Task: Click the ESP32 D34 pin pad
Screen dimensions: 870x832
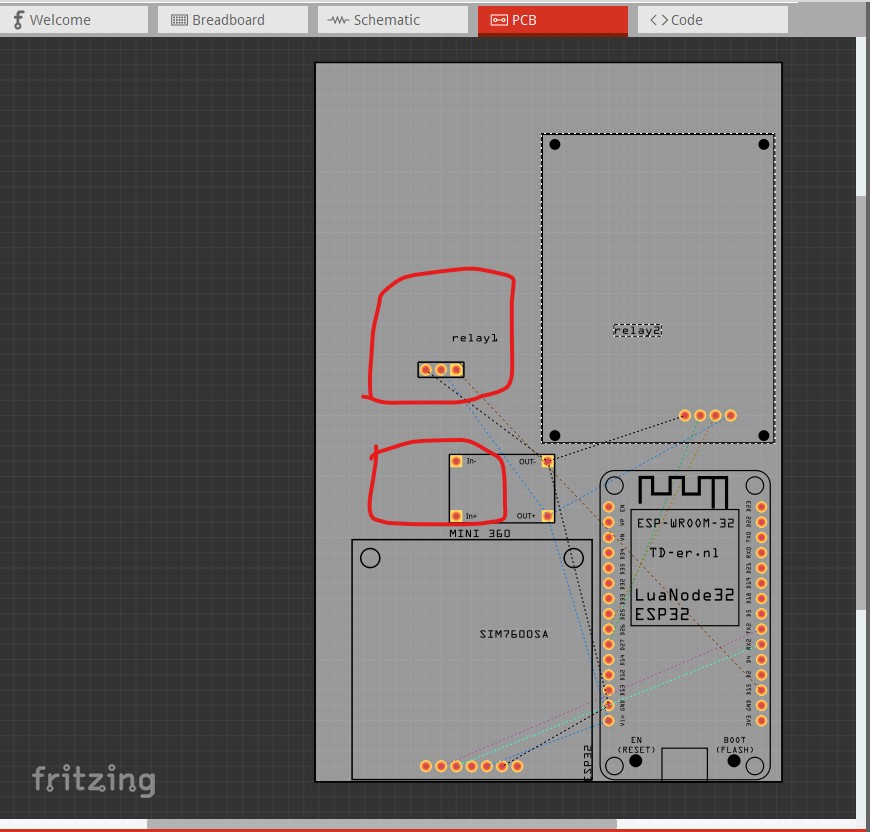Action: coord(609,553)
